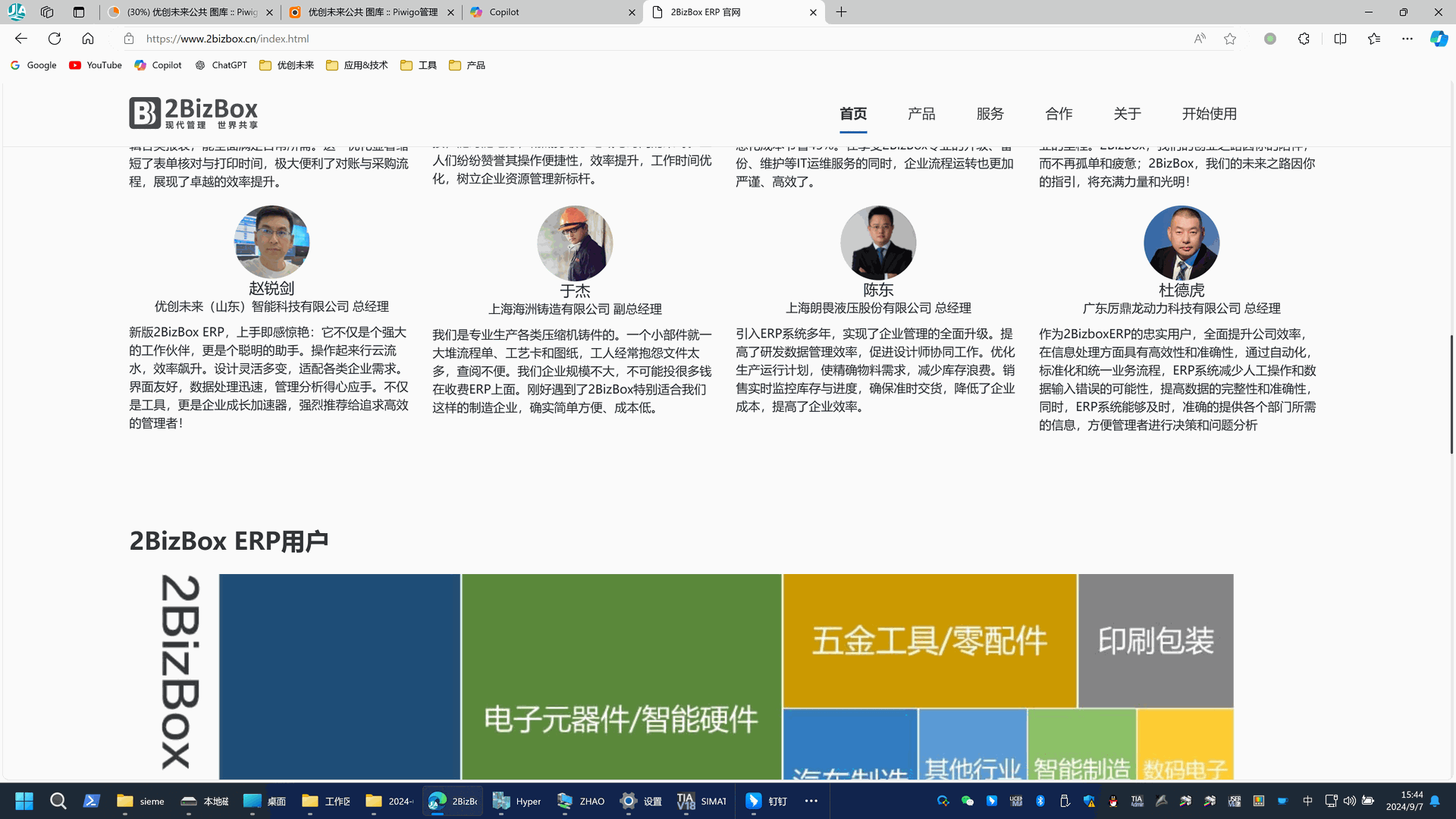
Task: Open the DingTalk taskbar app
Action: point(766,801)
